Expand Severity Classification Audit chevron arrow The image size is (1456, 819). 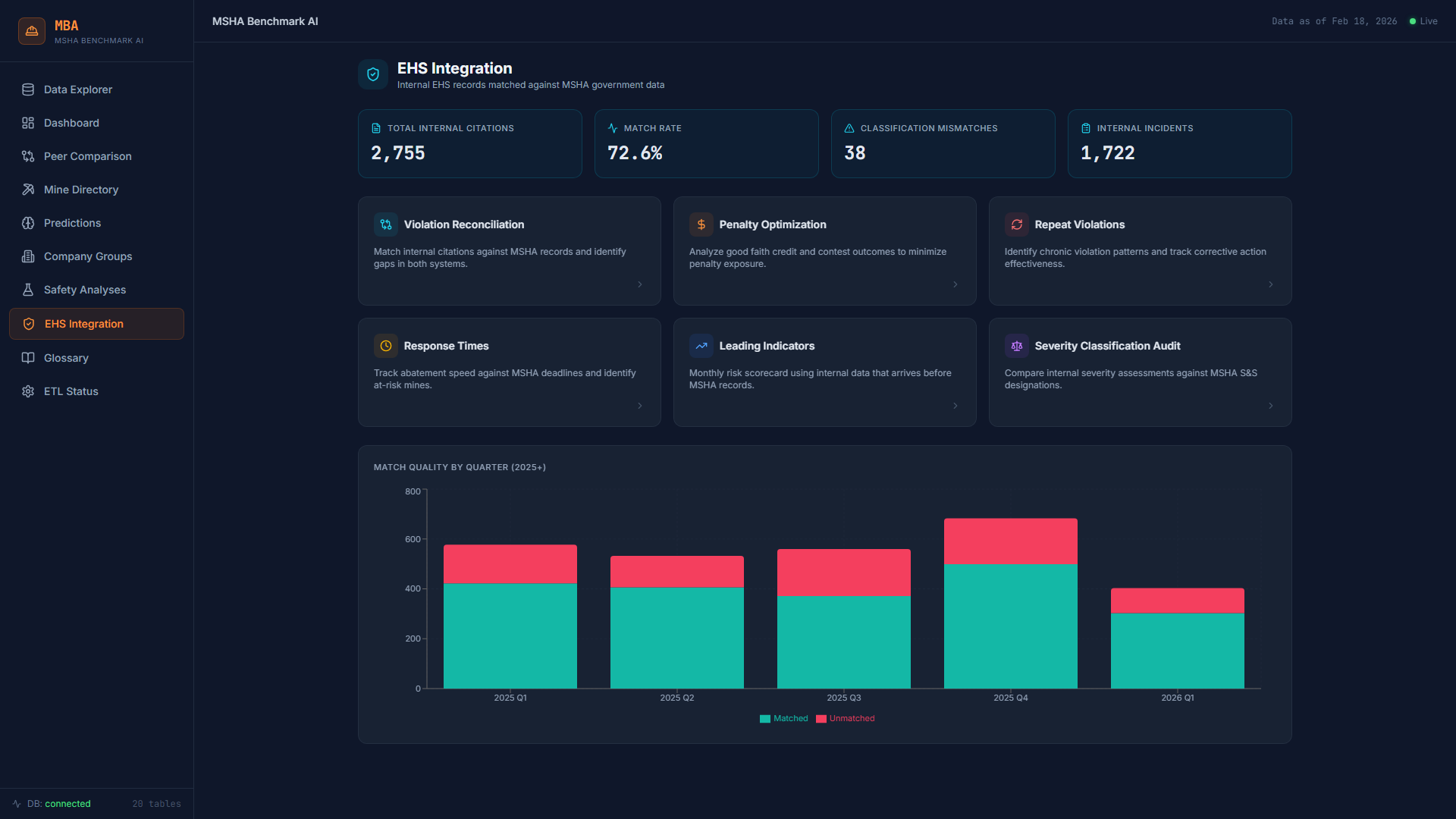pyautogui.click(x=1271, y=406)
